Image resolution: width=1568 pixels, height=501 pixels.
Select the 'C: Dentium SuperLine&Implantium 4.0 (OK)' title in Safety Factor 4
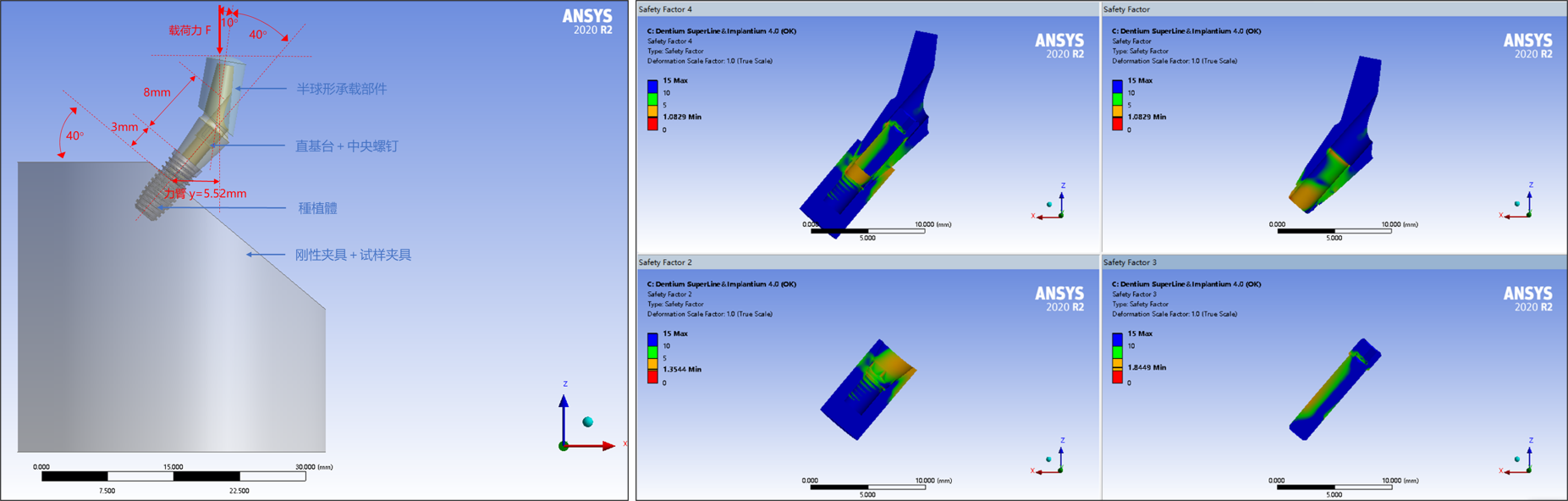(722, 31)
